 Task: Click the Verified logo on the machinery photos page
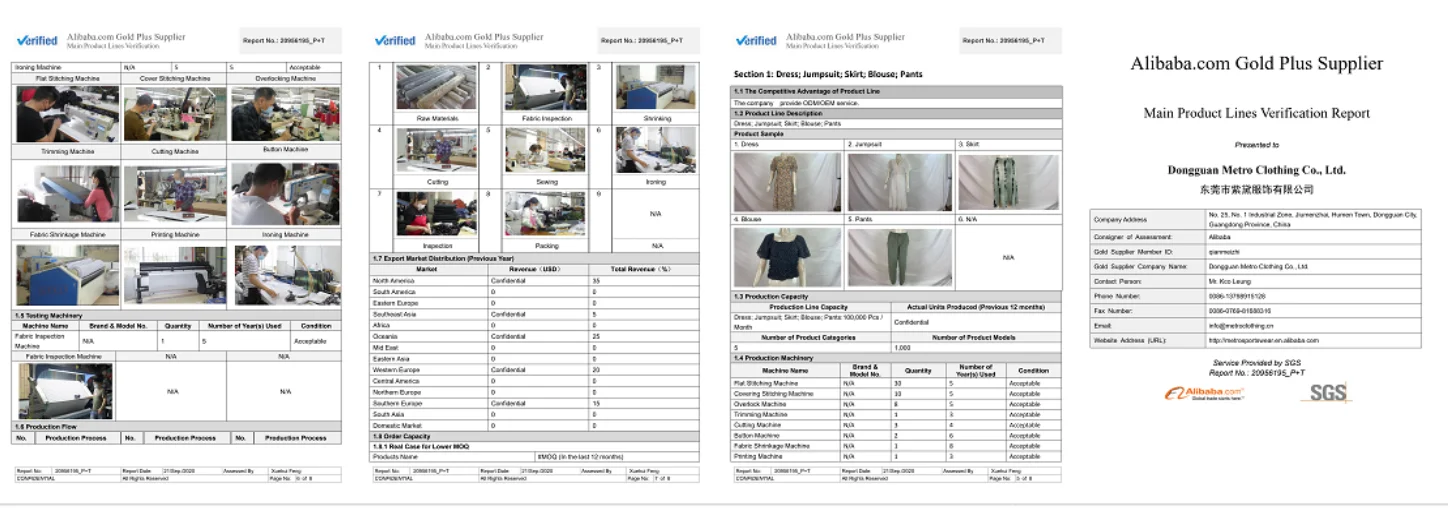pos(37,41)
